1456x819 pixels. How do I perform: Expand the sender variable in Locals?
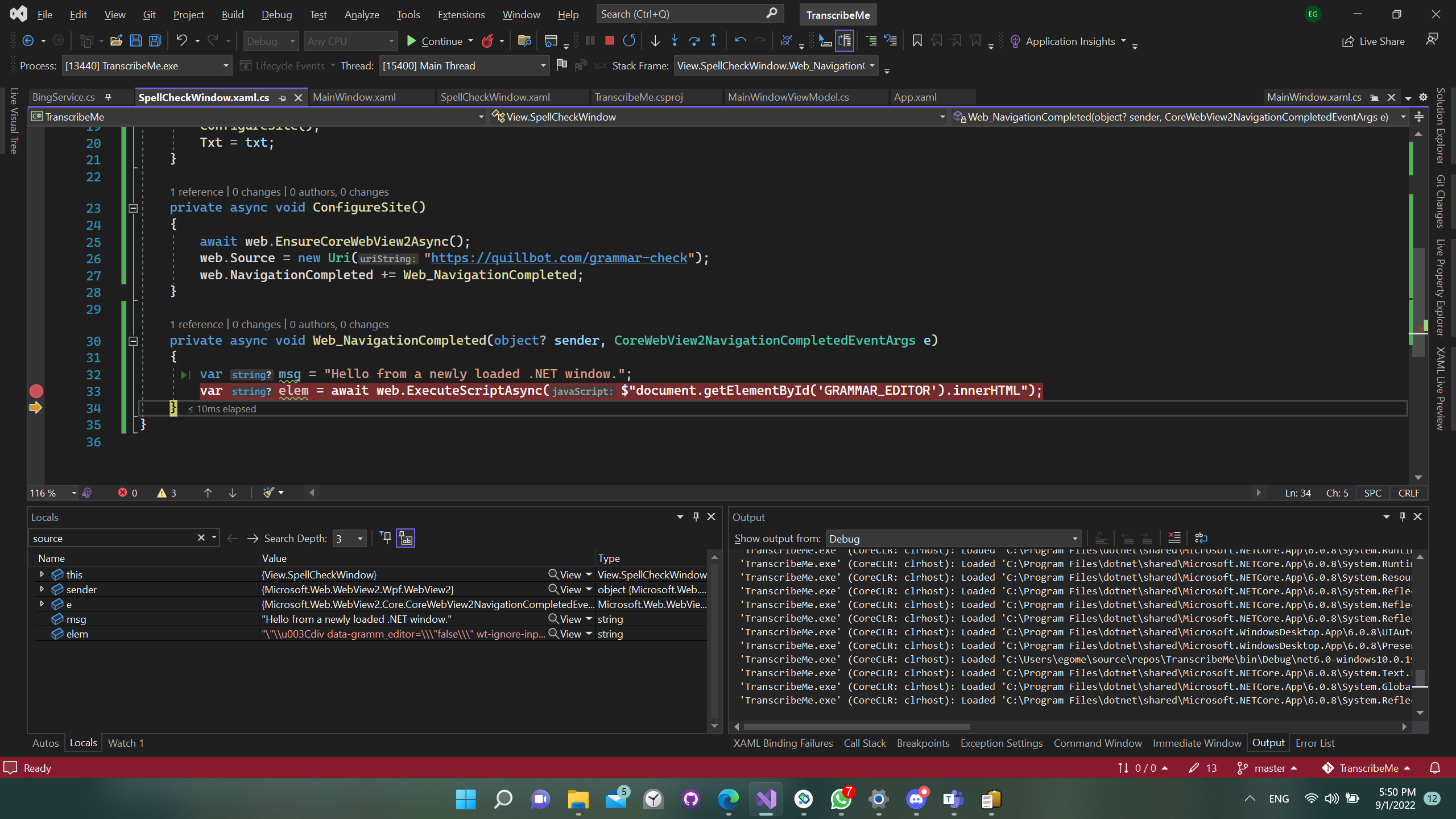(41, 589)
